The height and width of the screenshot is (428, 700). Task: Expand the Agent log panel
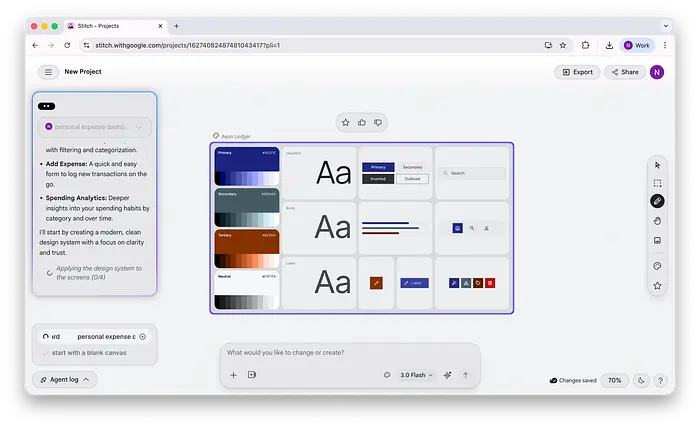coord(65,380)
